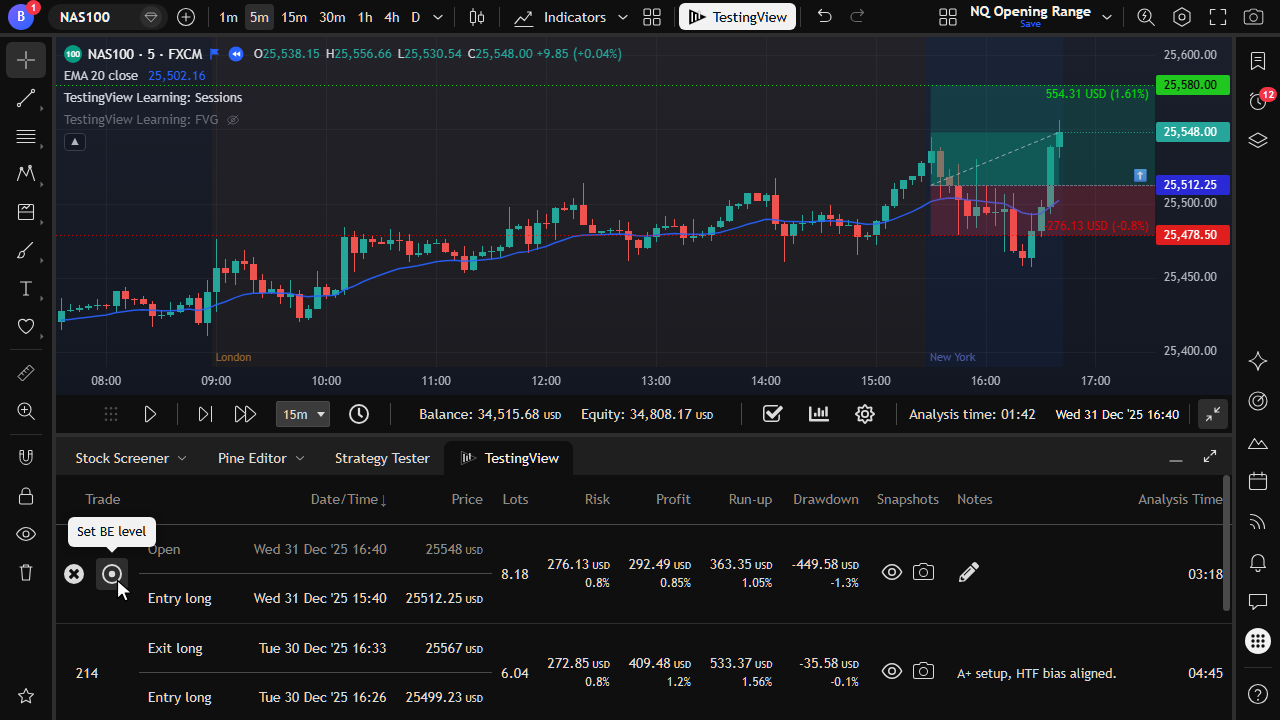Image resolution: width=1280 pixels, height=720 pixels.
Task: Step forward one bar in the replay
Action: pos(205,414)
